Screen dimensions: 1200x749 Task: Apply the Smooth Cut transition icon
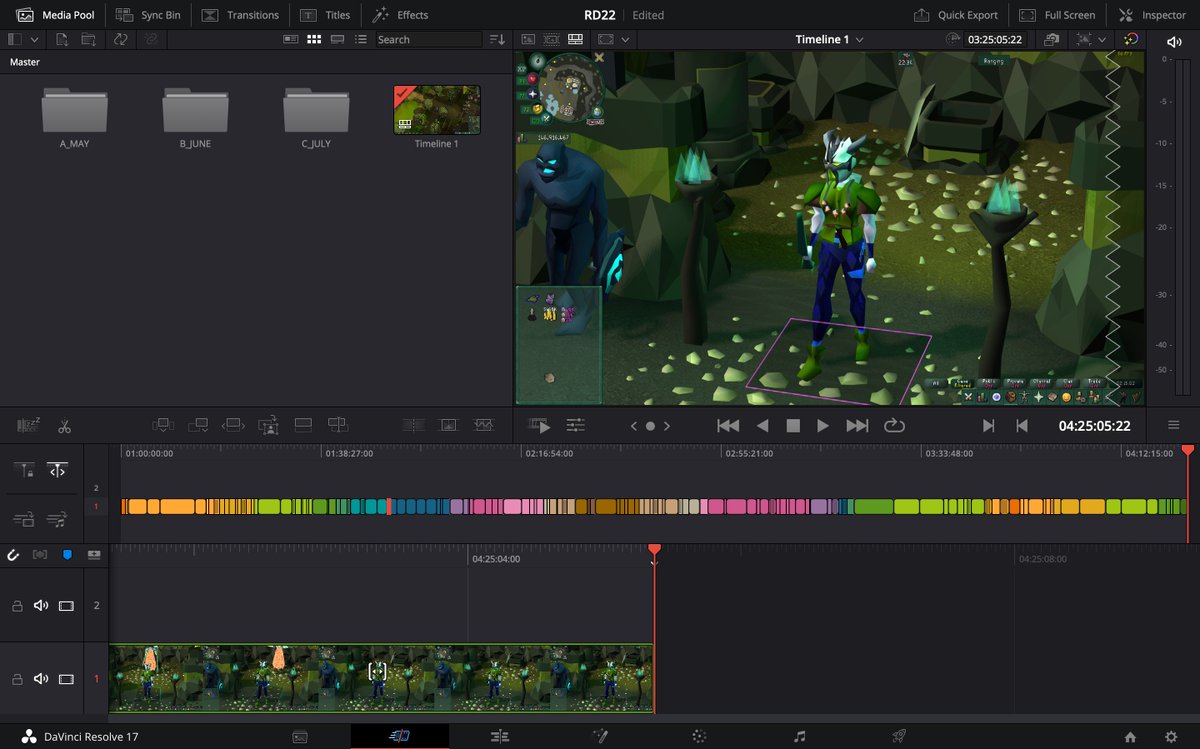tap(483, 425)
